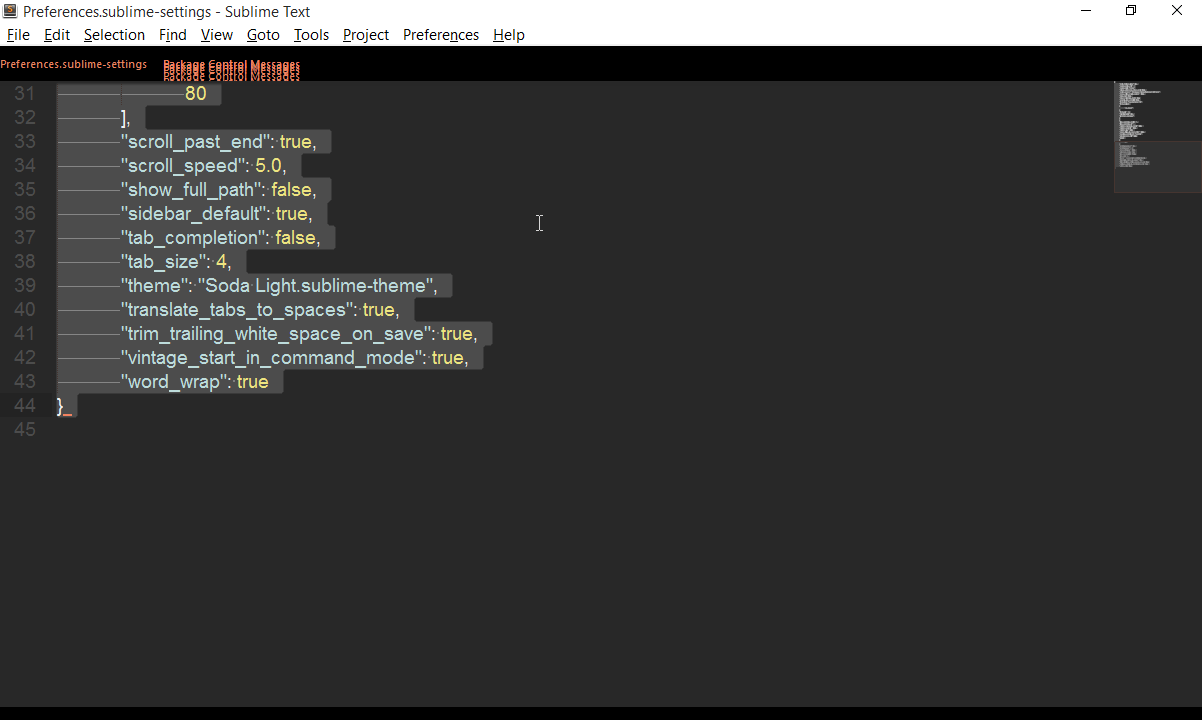The height and width of the screenshot is (720, 1202).
Task: Click the Sublime Text app icon in title bar
Action: point(10,12)
